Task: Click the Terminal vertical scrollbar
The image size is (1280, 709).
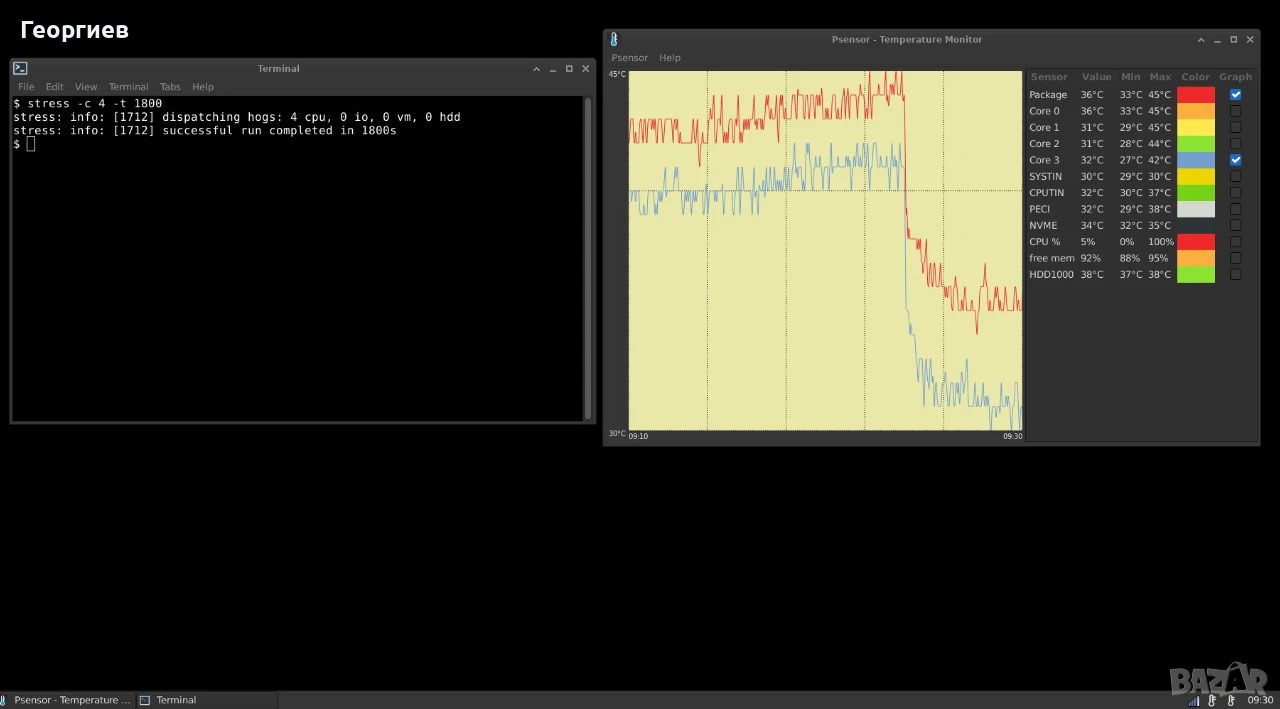Action: pos(588,258)
